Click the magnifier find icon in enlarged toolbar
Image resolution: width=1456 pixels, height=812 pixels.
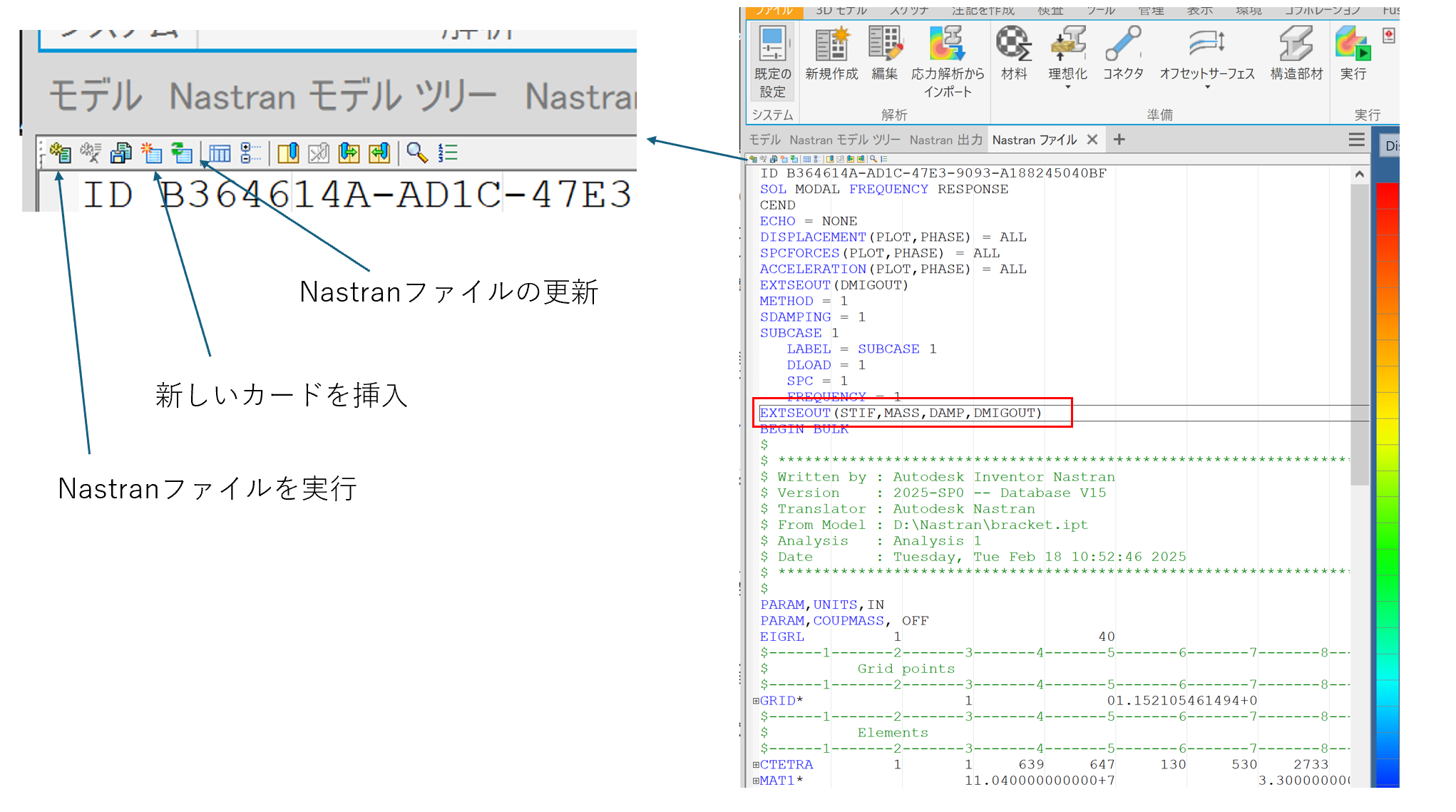pyautogui.click(x=417, y=153)
